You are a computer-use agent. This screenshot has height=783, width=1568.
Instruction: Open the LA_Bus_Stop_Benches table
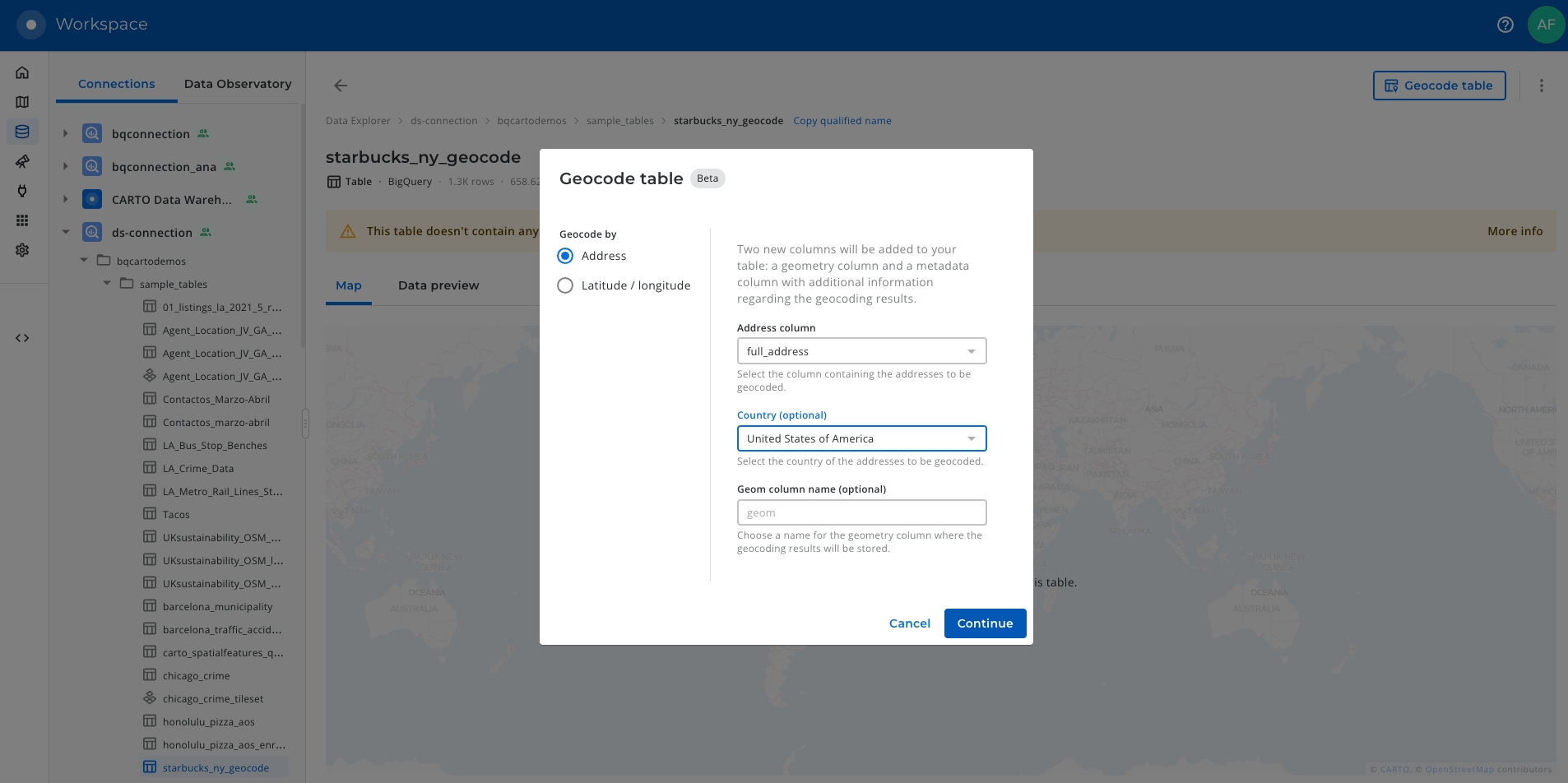click(x=215, y=445)
